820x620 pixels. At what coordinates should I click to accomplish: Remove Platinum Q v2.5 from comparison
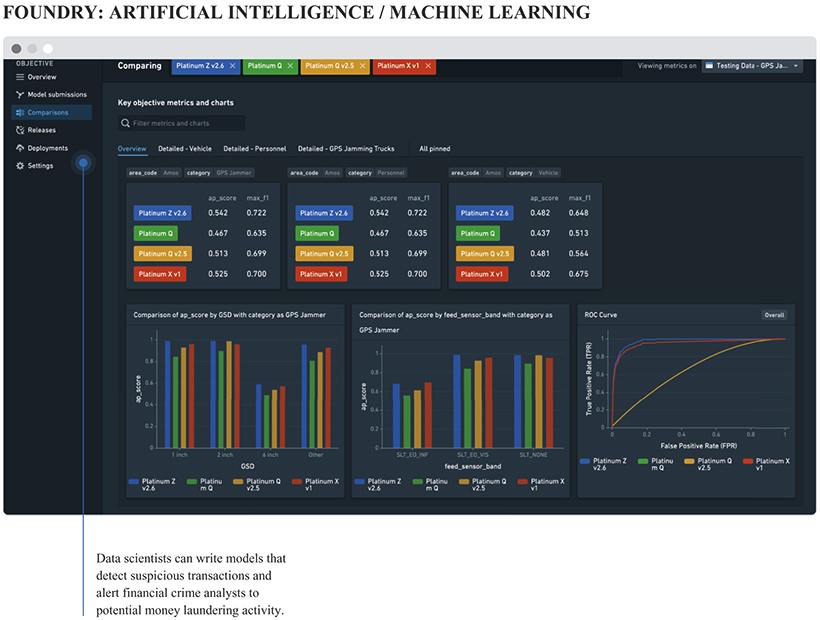coord(362,66)
